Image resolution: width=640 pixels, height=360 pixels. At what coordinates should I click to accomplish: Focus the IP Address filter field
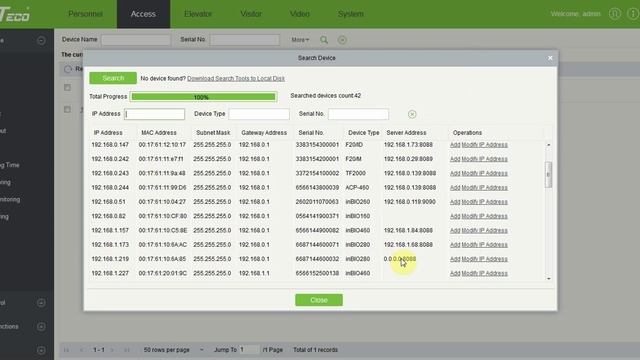coord(154,114)
